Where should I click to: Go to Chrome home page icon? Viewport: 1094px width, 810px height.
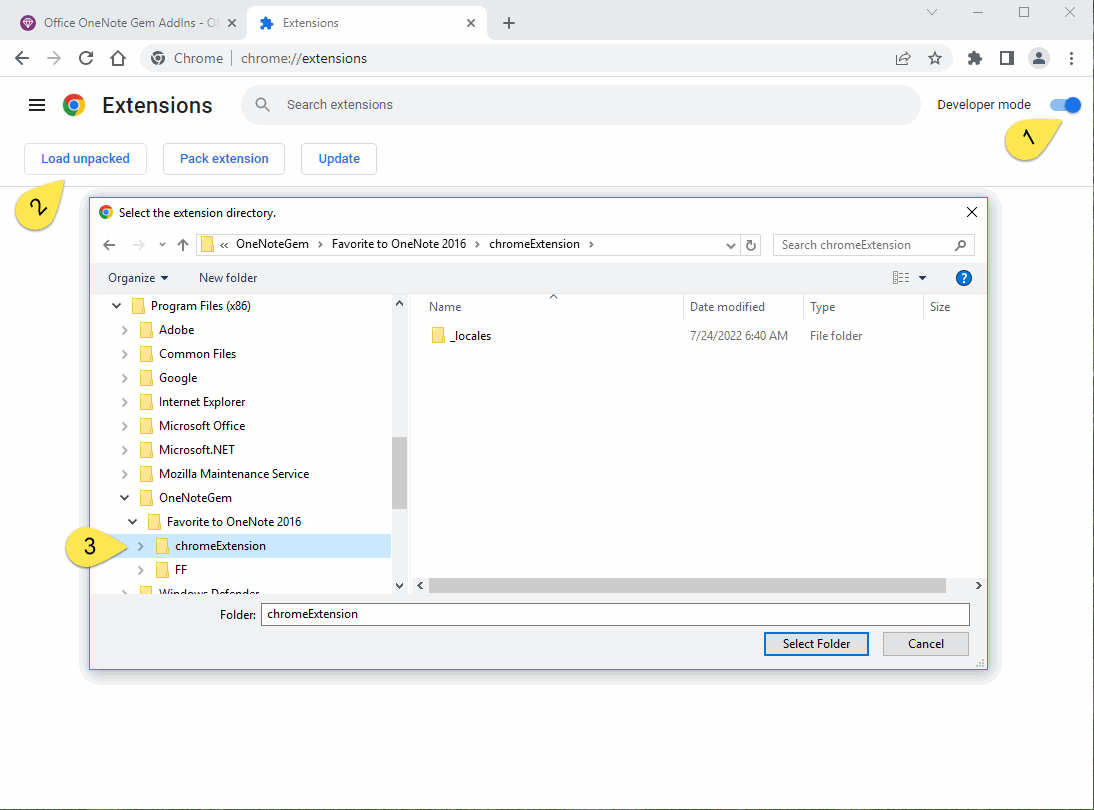tap(118, 59)
